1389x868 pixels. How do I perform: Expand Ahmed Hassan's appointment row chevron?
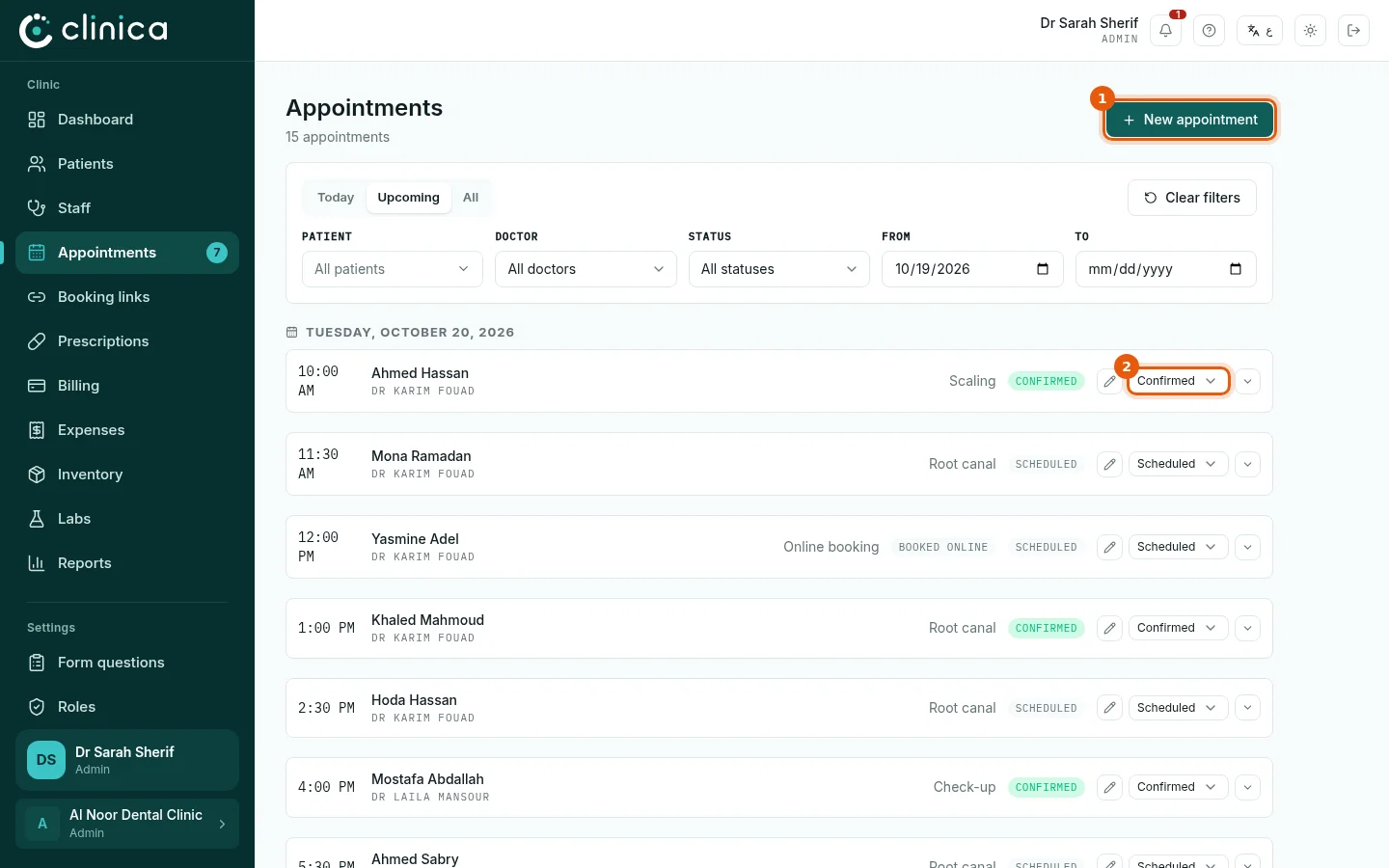[1247, 381]
